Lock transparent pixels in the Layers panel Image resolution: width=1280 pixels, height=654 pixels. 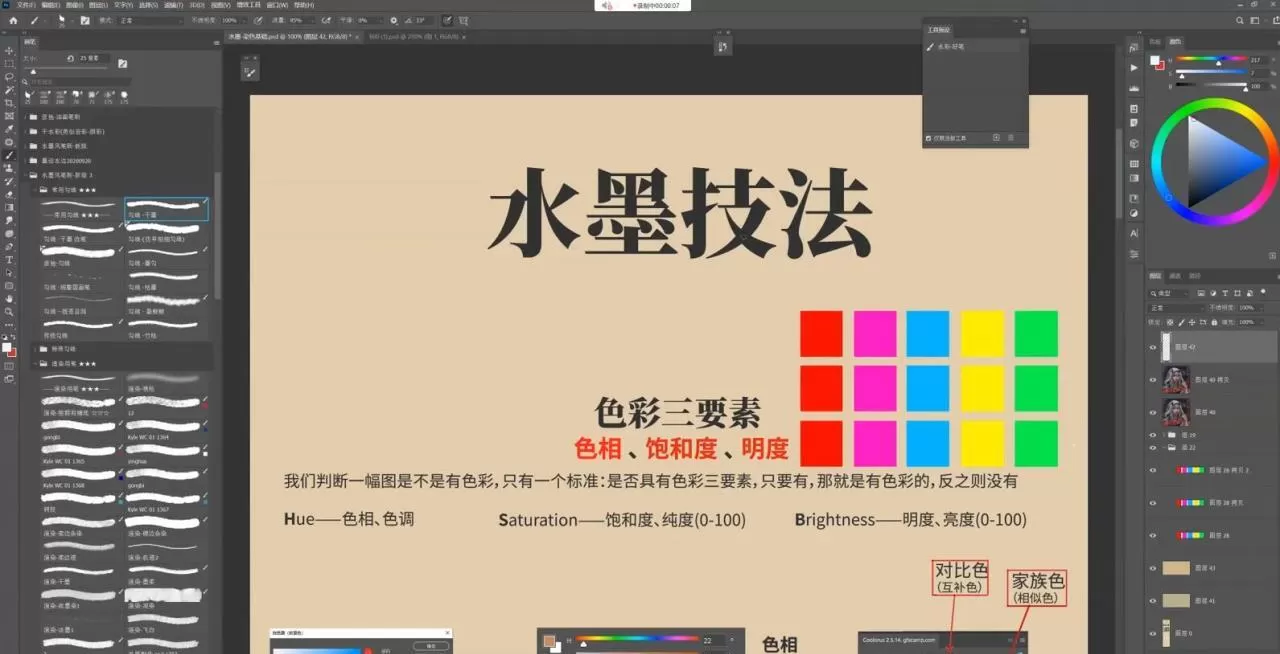pos(1169,322)
